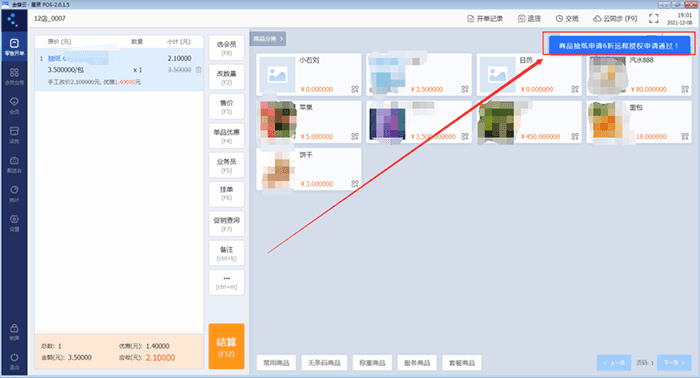Click the 应收 2.10000 amount at bottom

point(160,358)
